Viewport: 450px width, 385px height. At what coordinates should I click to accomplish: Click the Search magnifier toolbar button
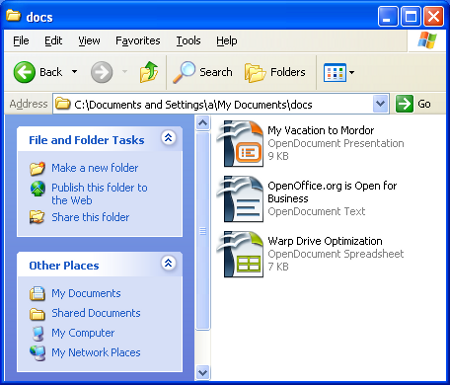coord(203,72)
